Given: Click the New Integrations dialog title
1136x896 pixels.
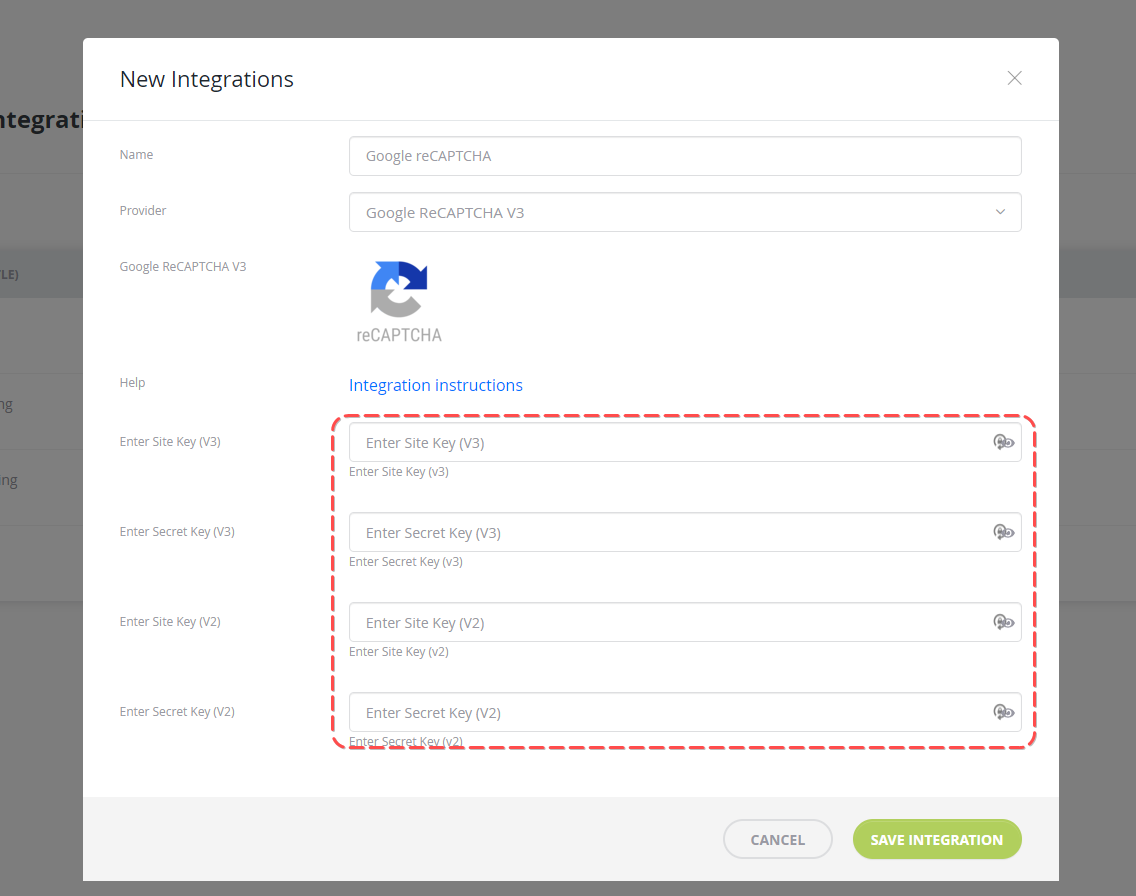Looking at the screenshot, I should [x=206, y=79].
